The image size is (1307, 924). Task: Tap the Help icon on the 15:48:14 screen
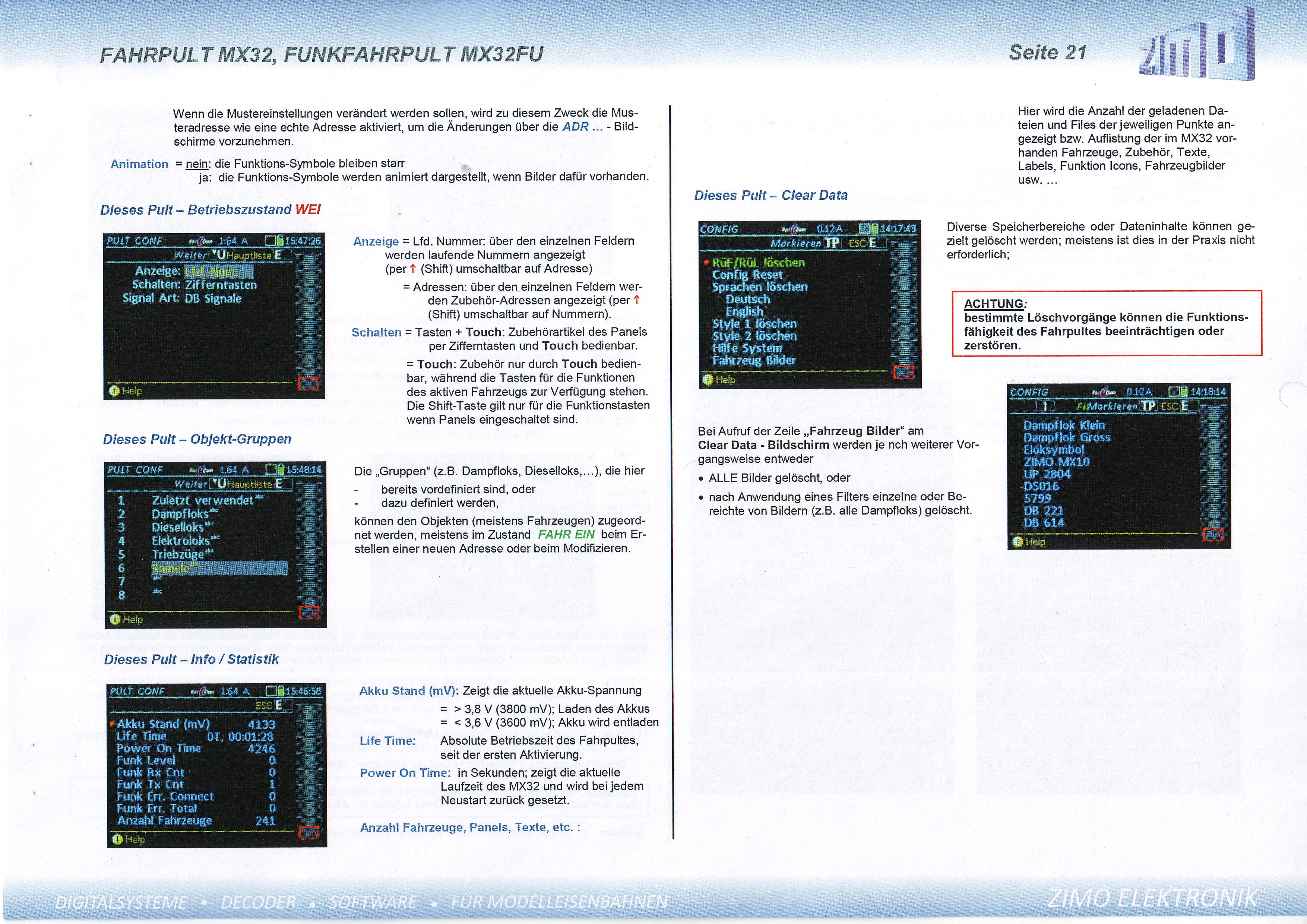click(115, 619)
